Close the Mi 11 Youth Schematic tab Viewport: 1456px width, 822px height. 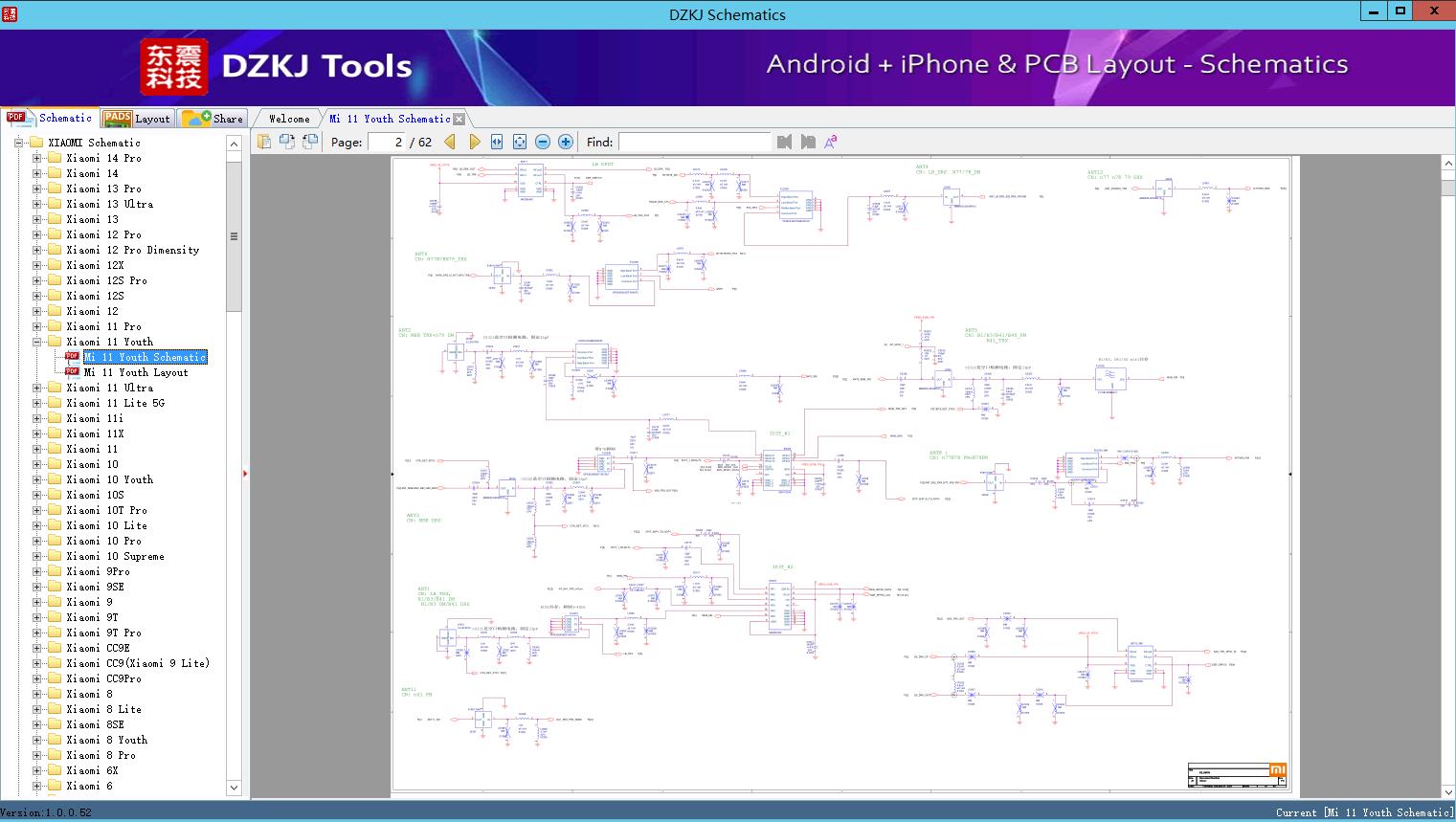coord(459,119)
